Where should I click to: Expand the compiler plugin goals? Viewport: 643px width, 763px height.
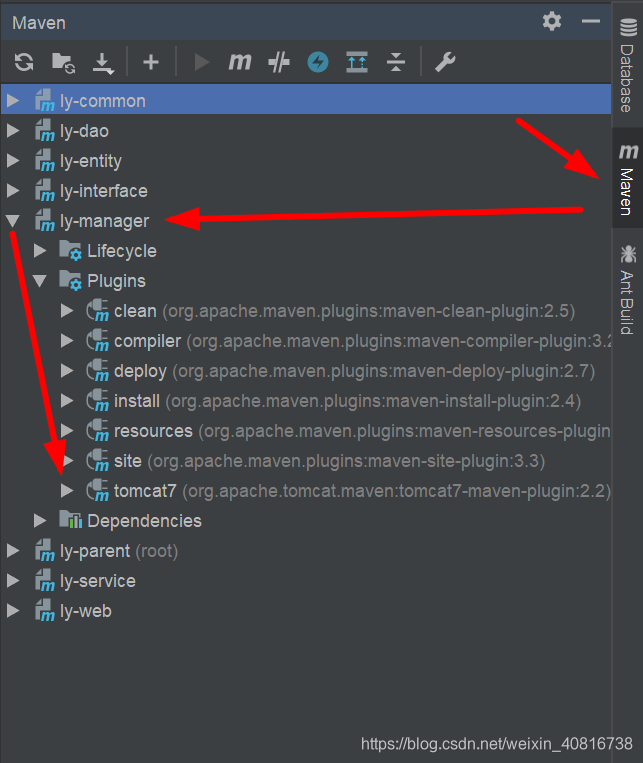[x=67, y=341]
